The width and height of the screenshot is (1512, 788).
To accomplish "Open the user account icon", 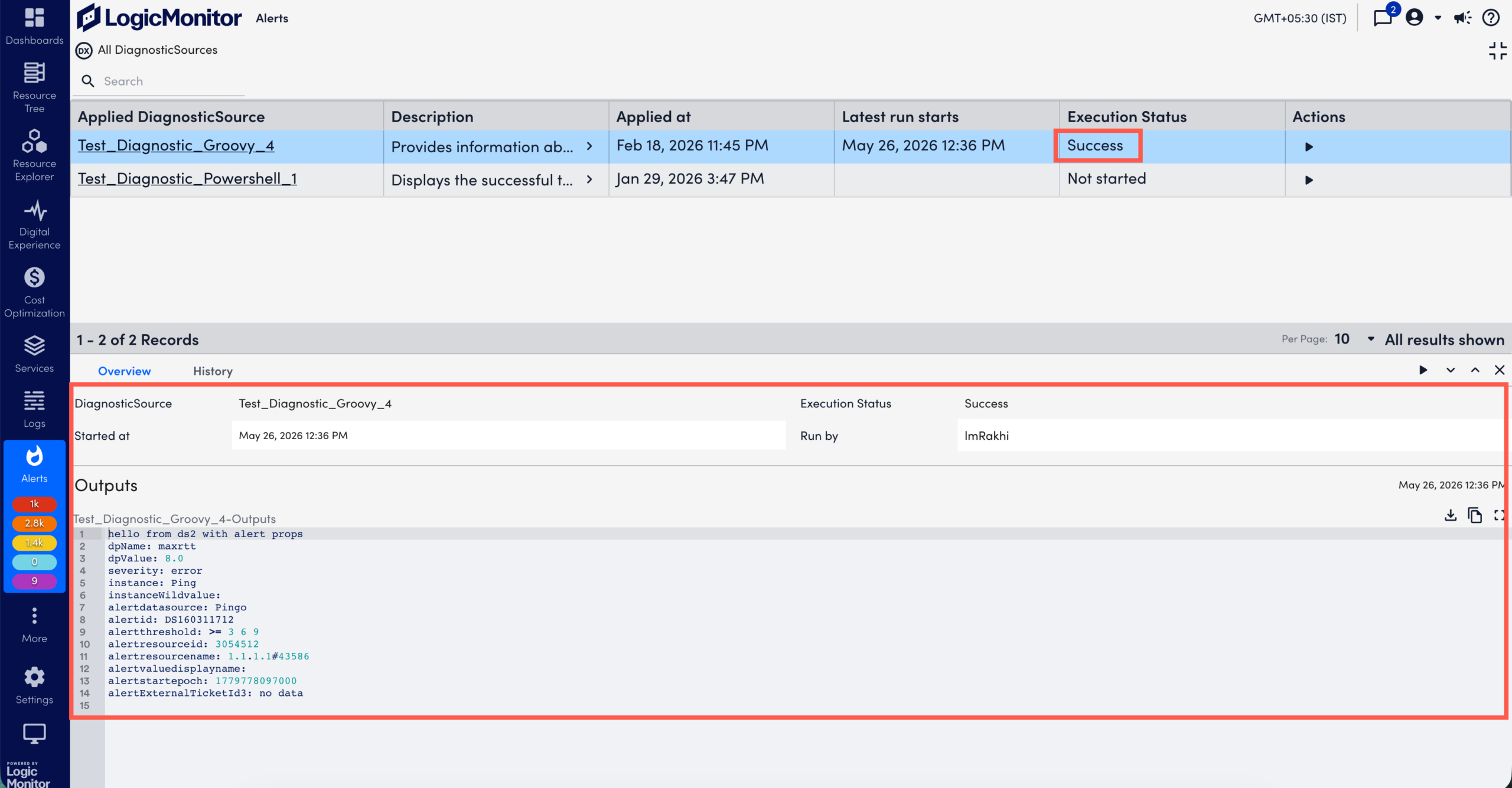I will tap(1415, 18).
